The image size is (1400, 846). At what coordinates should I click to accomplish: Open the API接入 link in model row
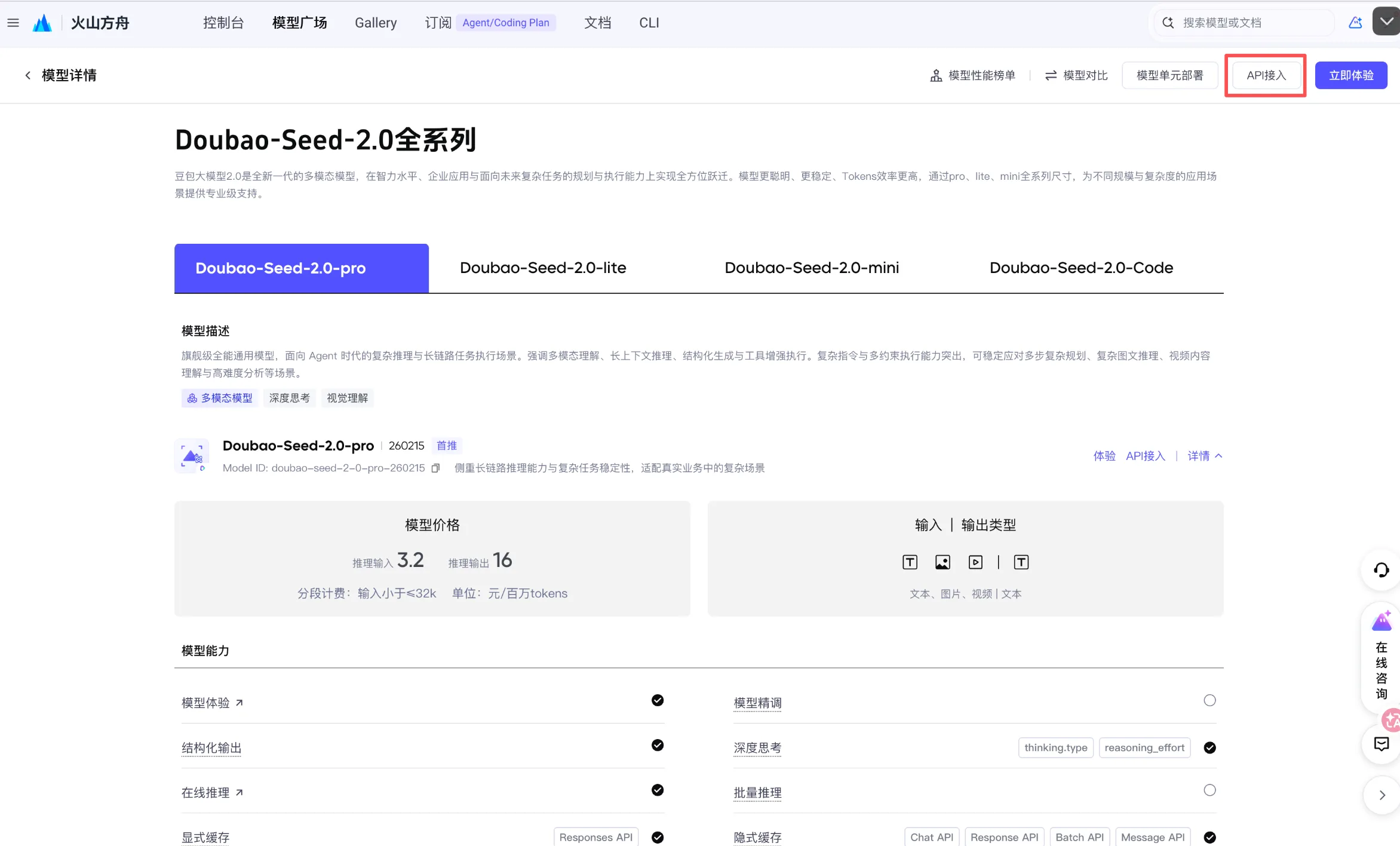(1146, 456)
